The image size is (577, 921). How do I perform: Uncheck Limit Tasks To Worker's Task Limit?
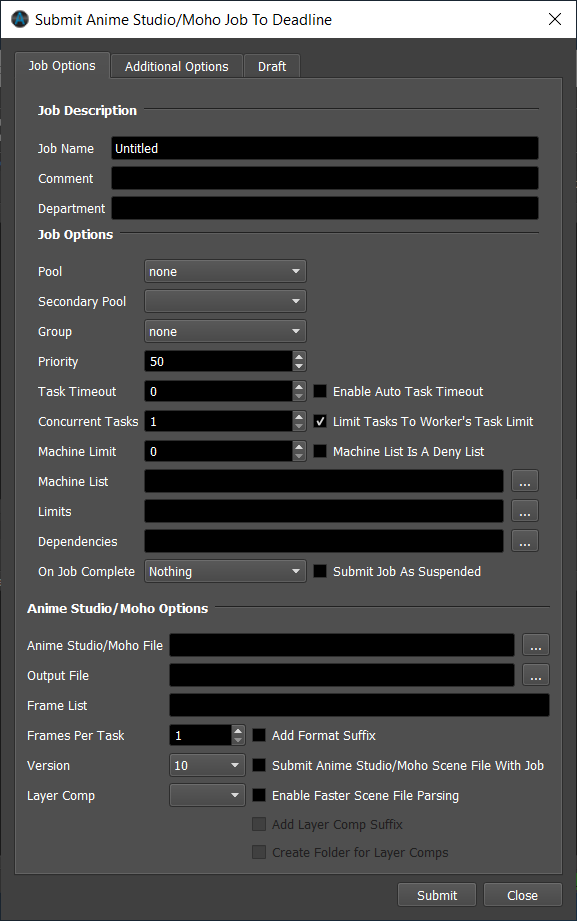click(x=320, y=421)
